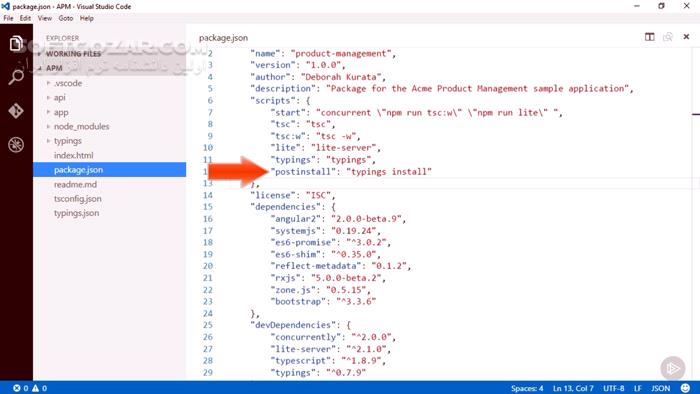Image resolution: width=700 pixels, height=394 pixels.
Task: Expand the node_modules folder
Action: [81, 127]
